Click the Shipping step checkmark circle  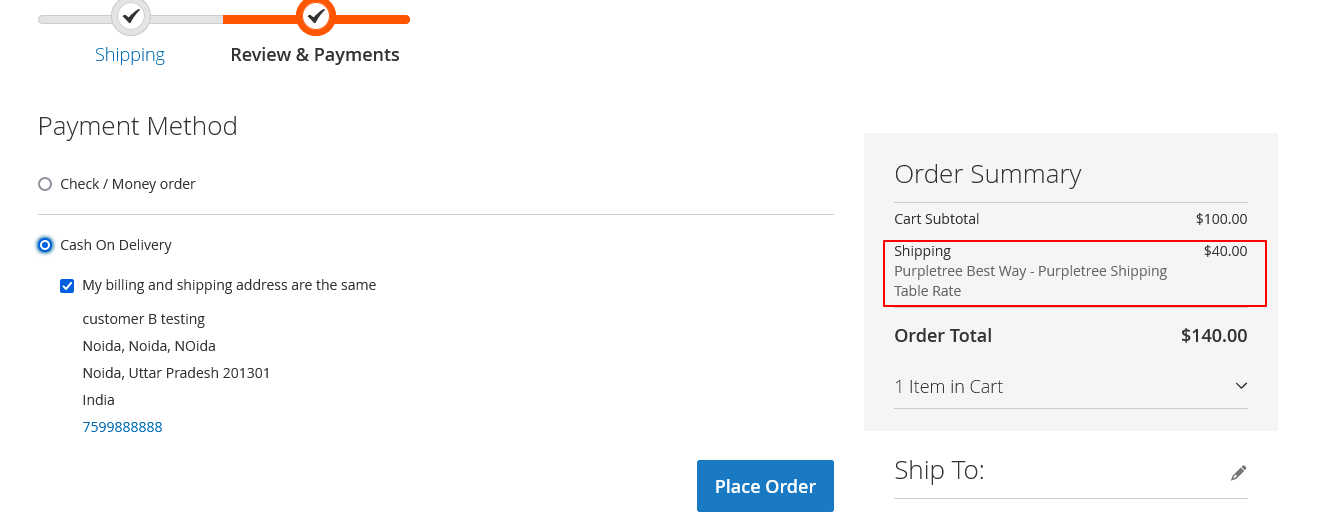(130, 16)
